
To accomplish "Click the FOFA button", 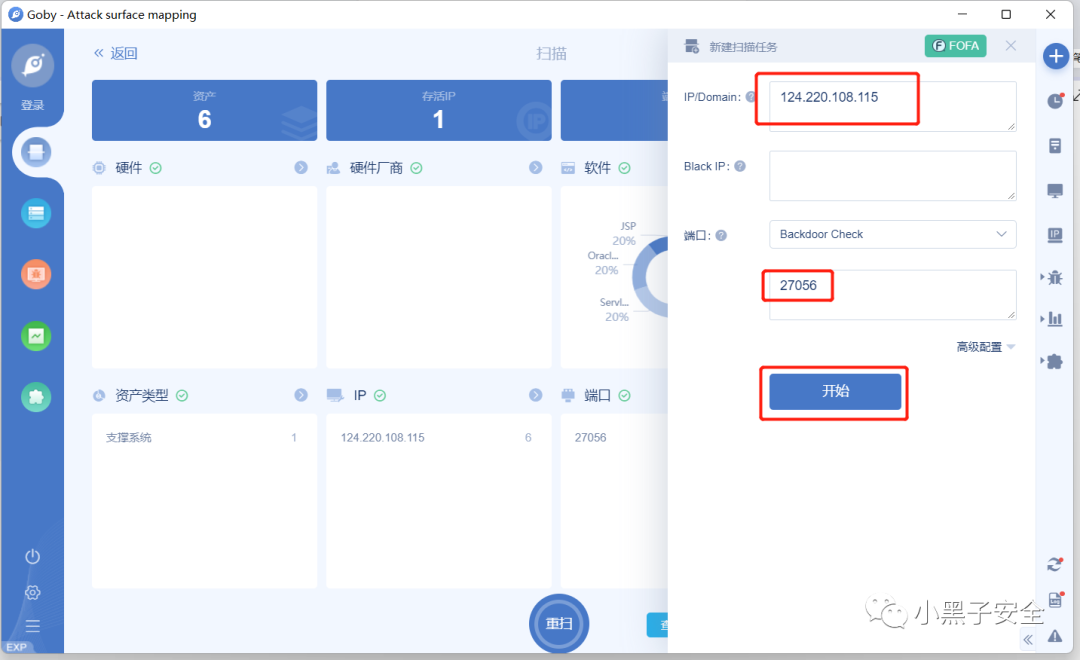I will (x=955, y=45).
